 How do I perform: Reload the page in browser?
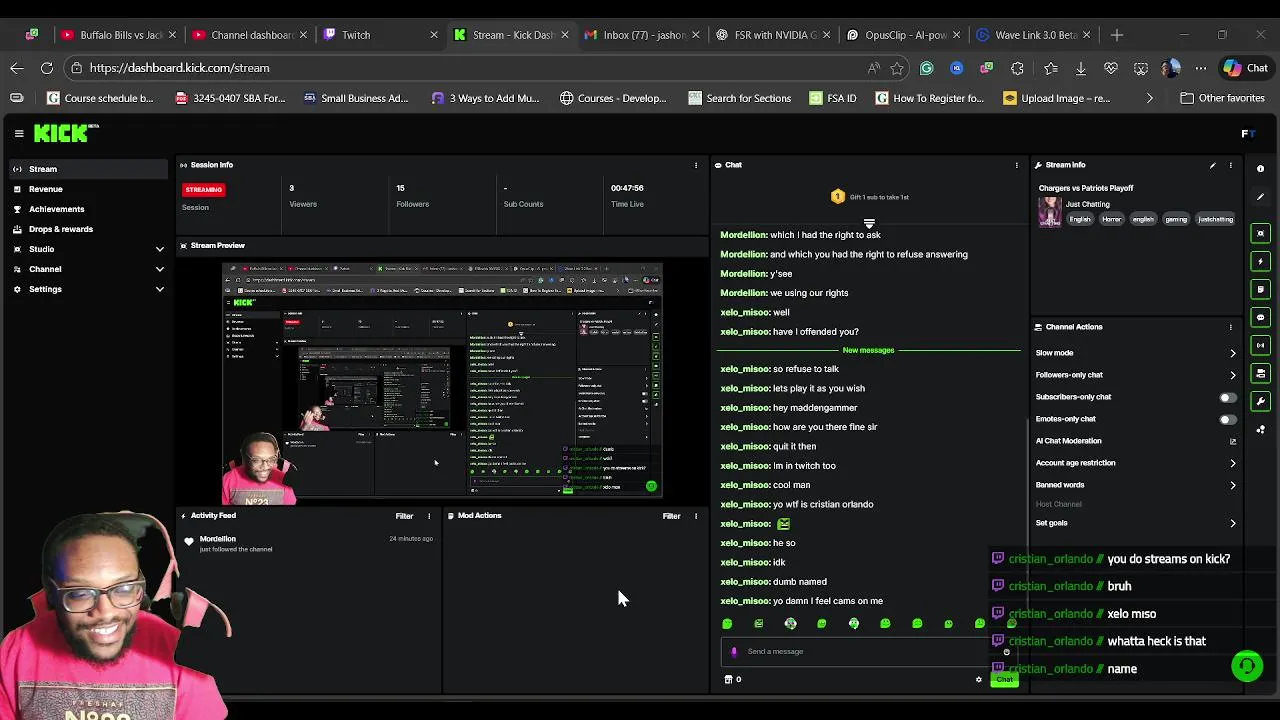click(47, 68)
